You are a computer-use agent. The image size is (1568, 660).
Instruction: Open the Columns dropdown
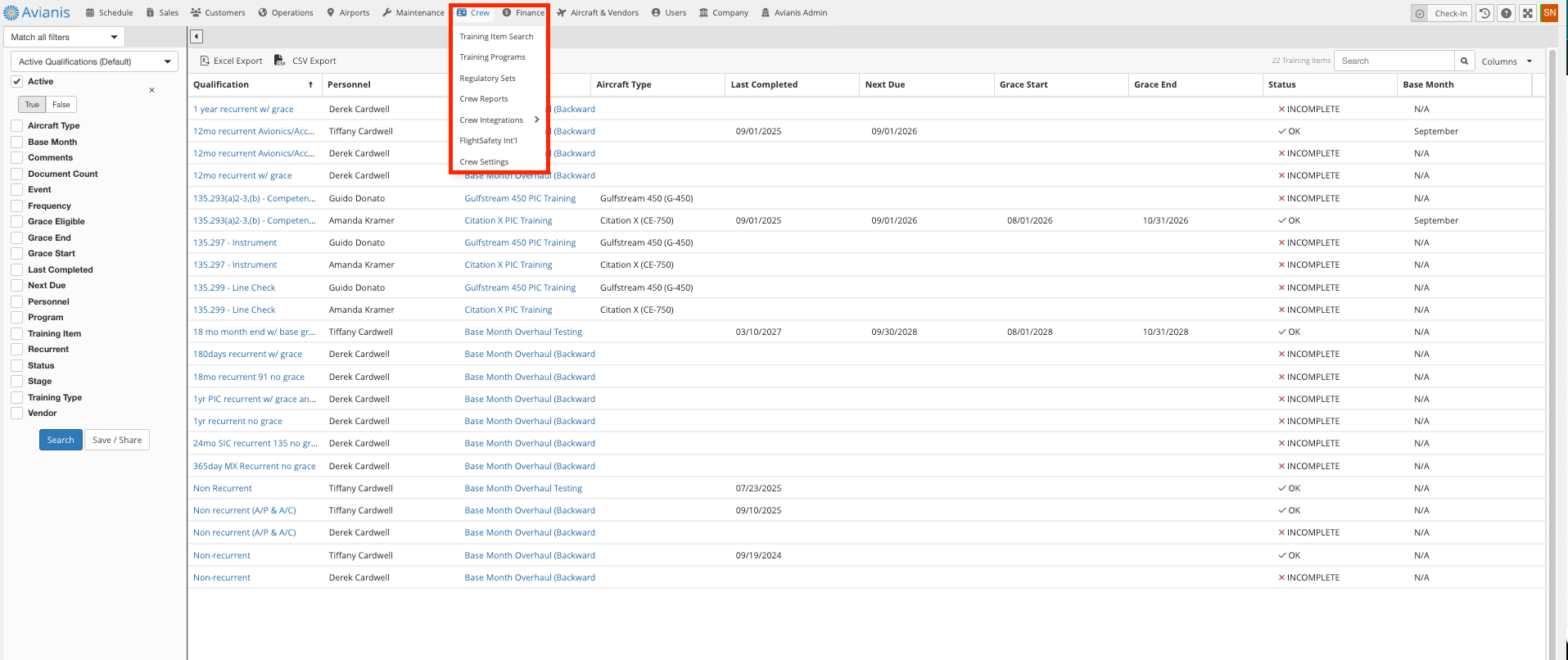pyautogui.click(x=1506, y=61)
